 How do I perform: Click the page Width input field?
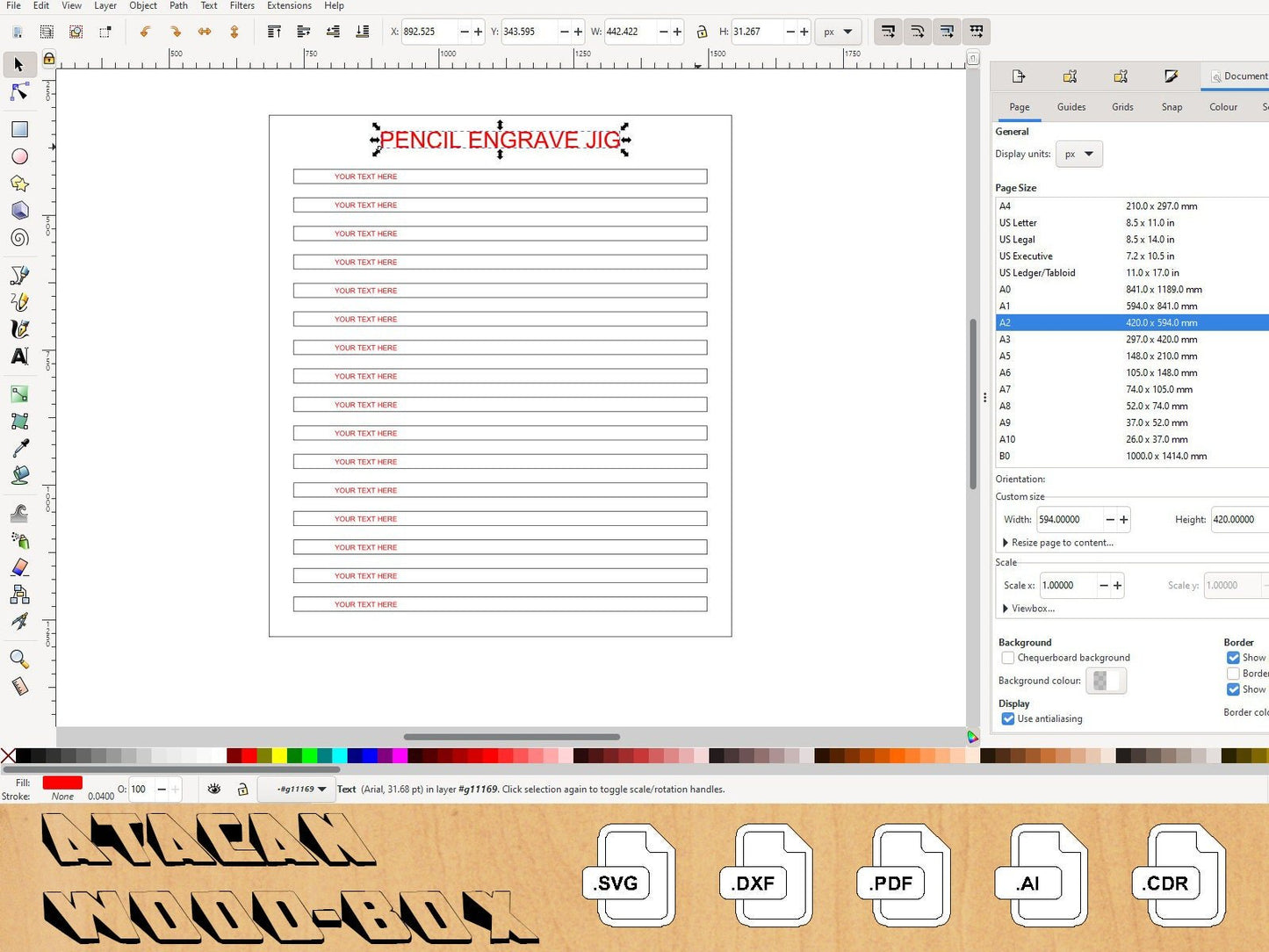point(1069,520)
